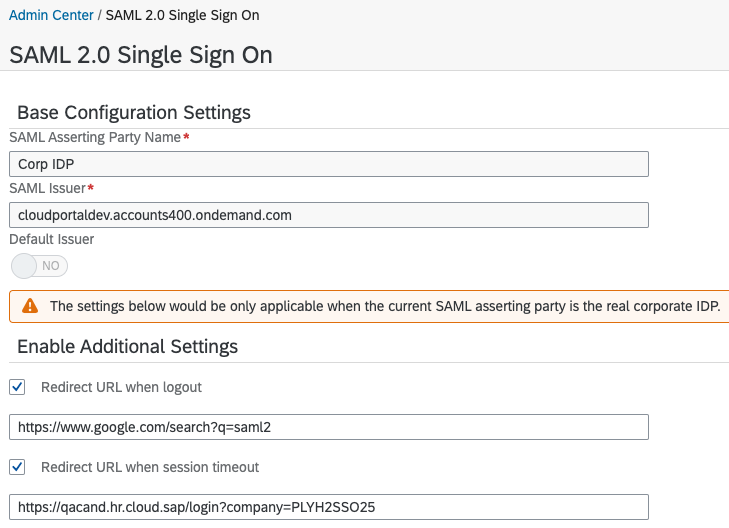The width and height of the screenshot is (729, 528).
Task: Click the SAML 2.0 Single Sign On breadcrumb text
Action: click(182, 15)
